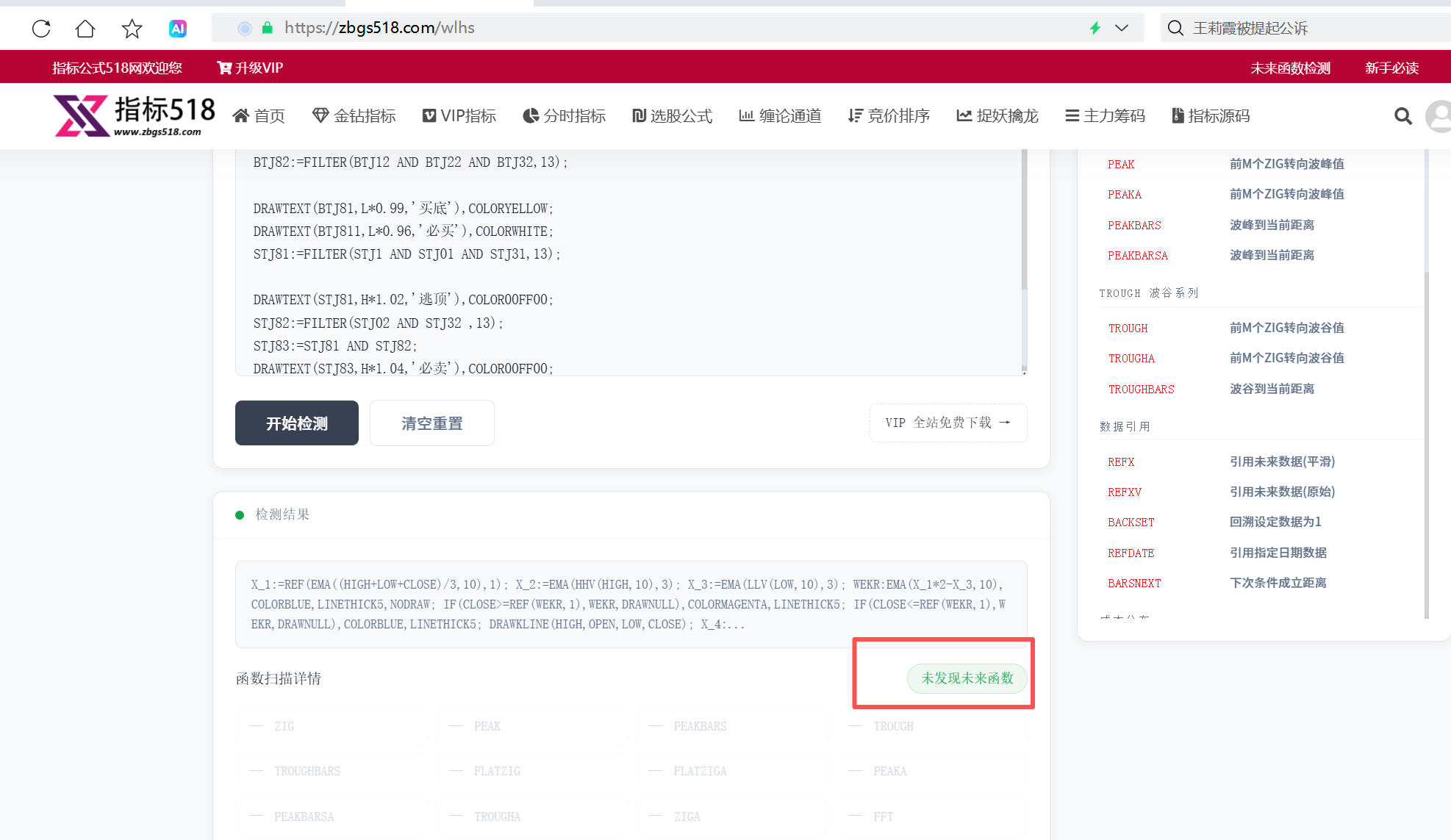Image resolution: width=1451 pixels, height=840 pixels.
Task: Click the FLATZIGA function scan item
Action: tap(732, 771)
